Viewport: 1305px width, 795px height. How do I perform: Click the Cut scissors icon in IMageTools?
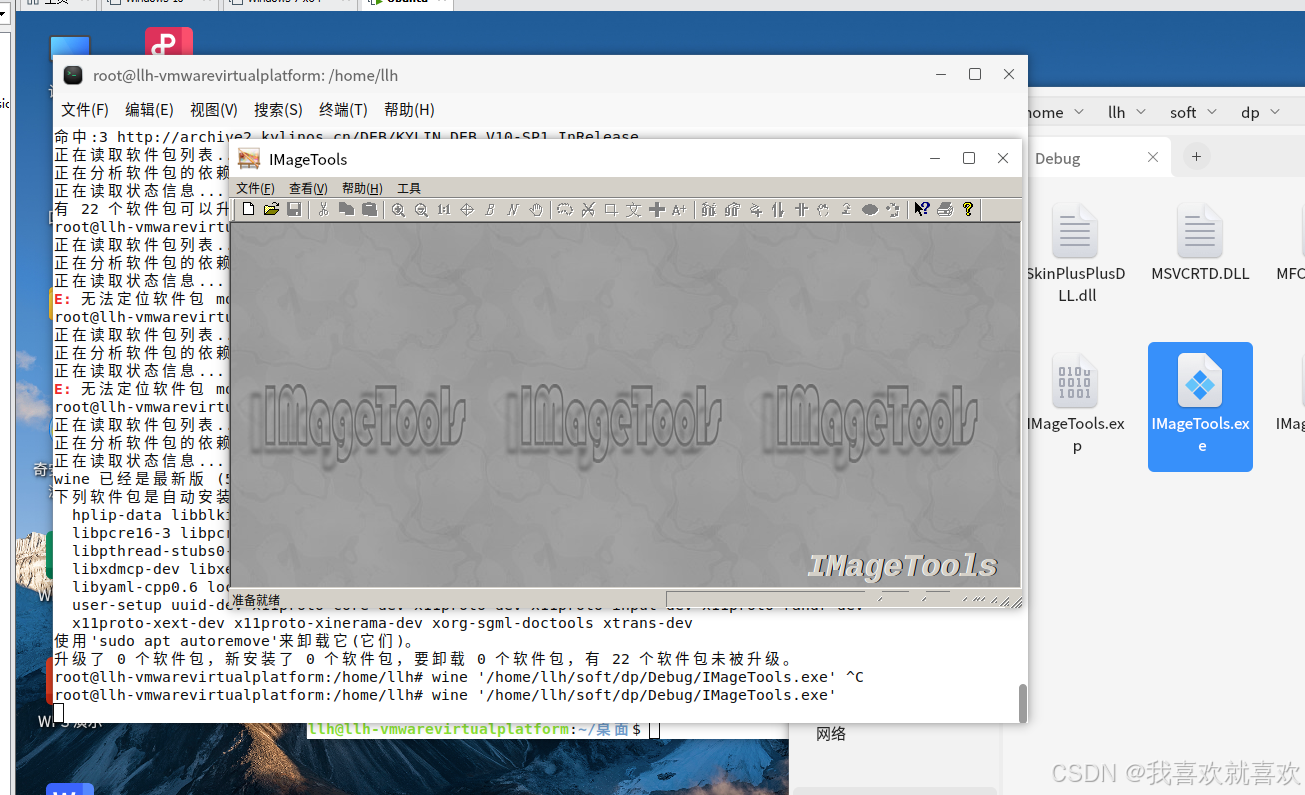tap(323, 209)
